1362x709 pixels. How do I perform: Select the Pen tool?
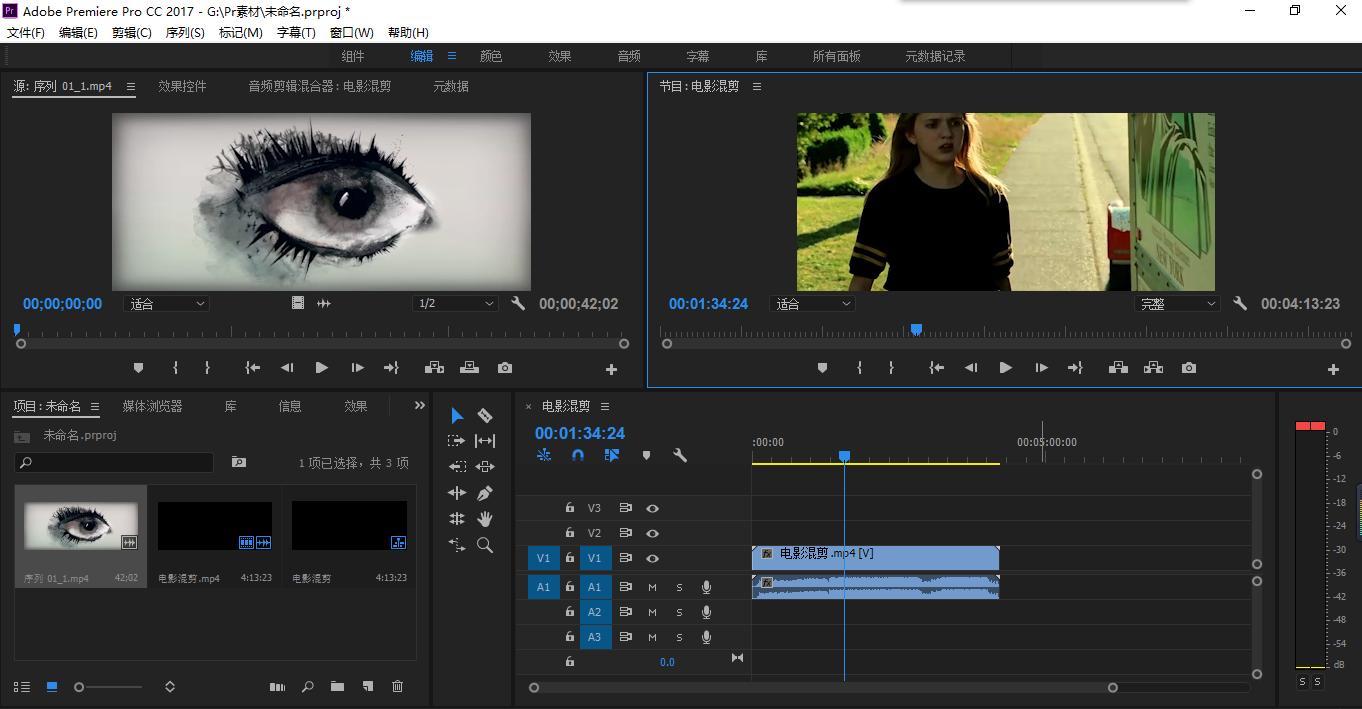485,493
